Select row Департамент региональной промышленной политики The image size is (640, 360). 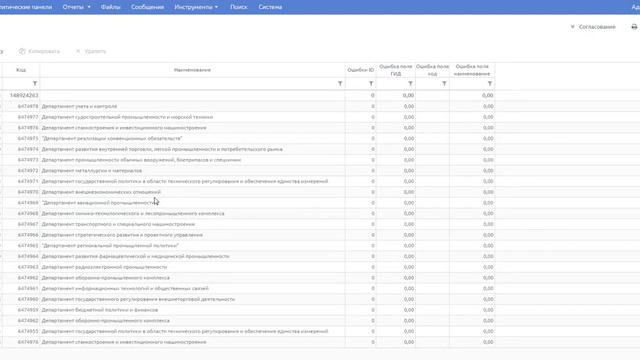[247, 245]
